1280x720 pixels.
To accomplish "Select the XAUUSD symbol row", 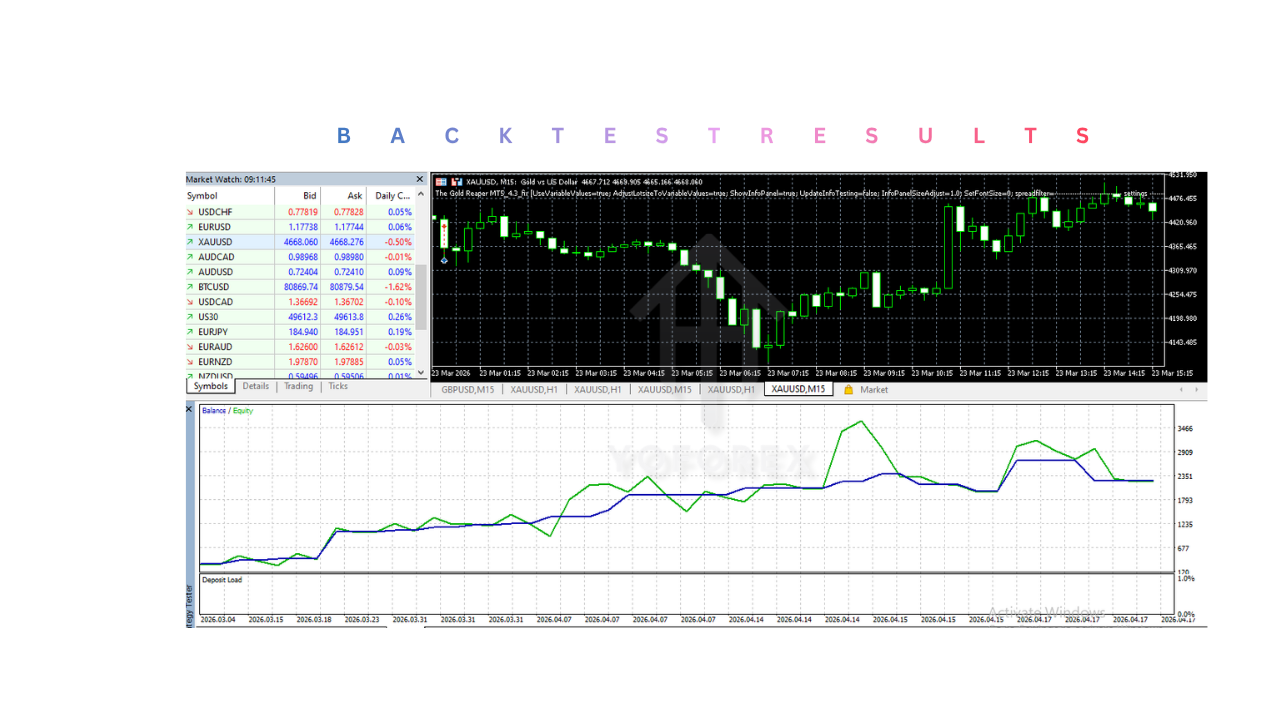I will click(x=301, y=242).
